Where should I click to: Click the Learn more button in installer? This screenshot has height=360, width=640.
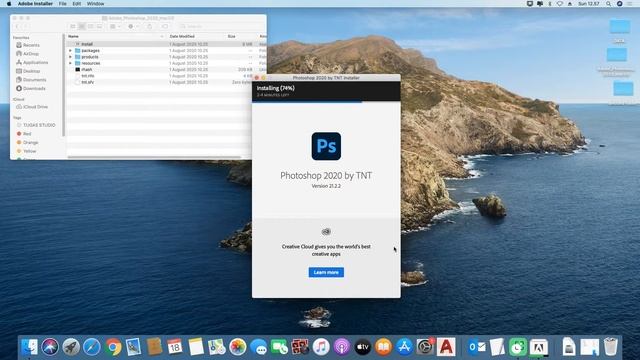pos(326,272)
